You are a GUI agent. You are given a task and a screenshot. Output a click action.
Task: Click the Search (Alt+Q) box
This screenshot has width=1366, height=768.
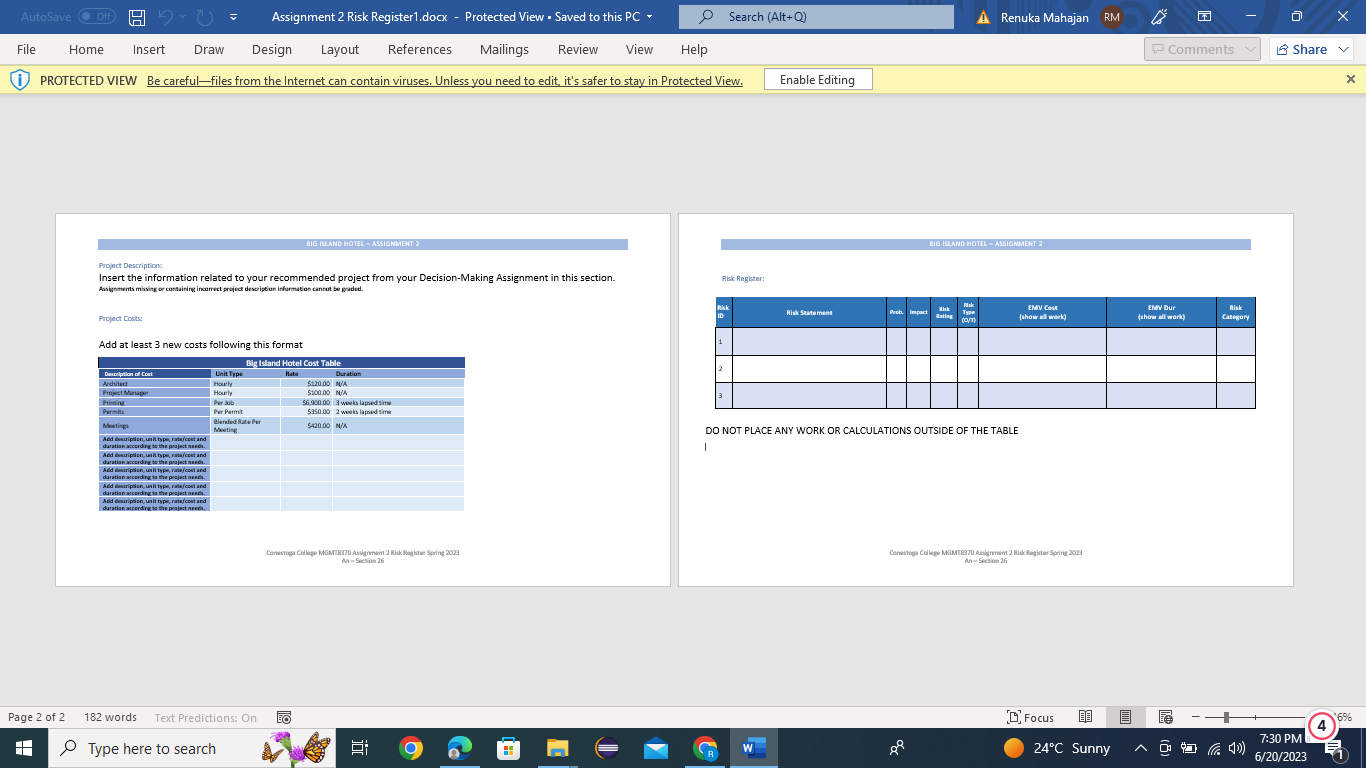click(816, 17)
